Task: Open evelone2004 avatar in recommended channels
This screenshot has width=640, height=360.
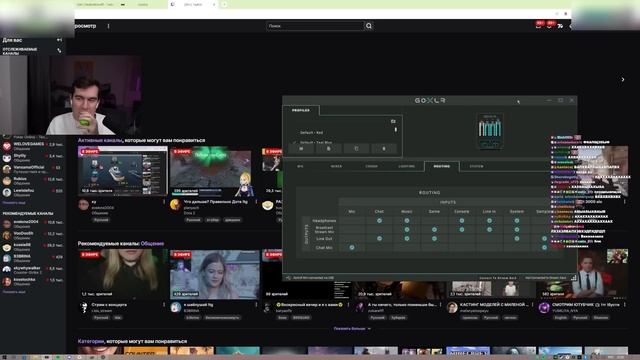Action: pyautogui.click(x=7, y=224)
